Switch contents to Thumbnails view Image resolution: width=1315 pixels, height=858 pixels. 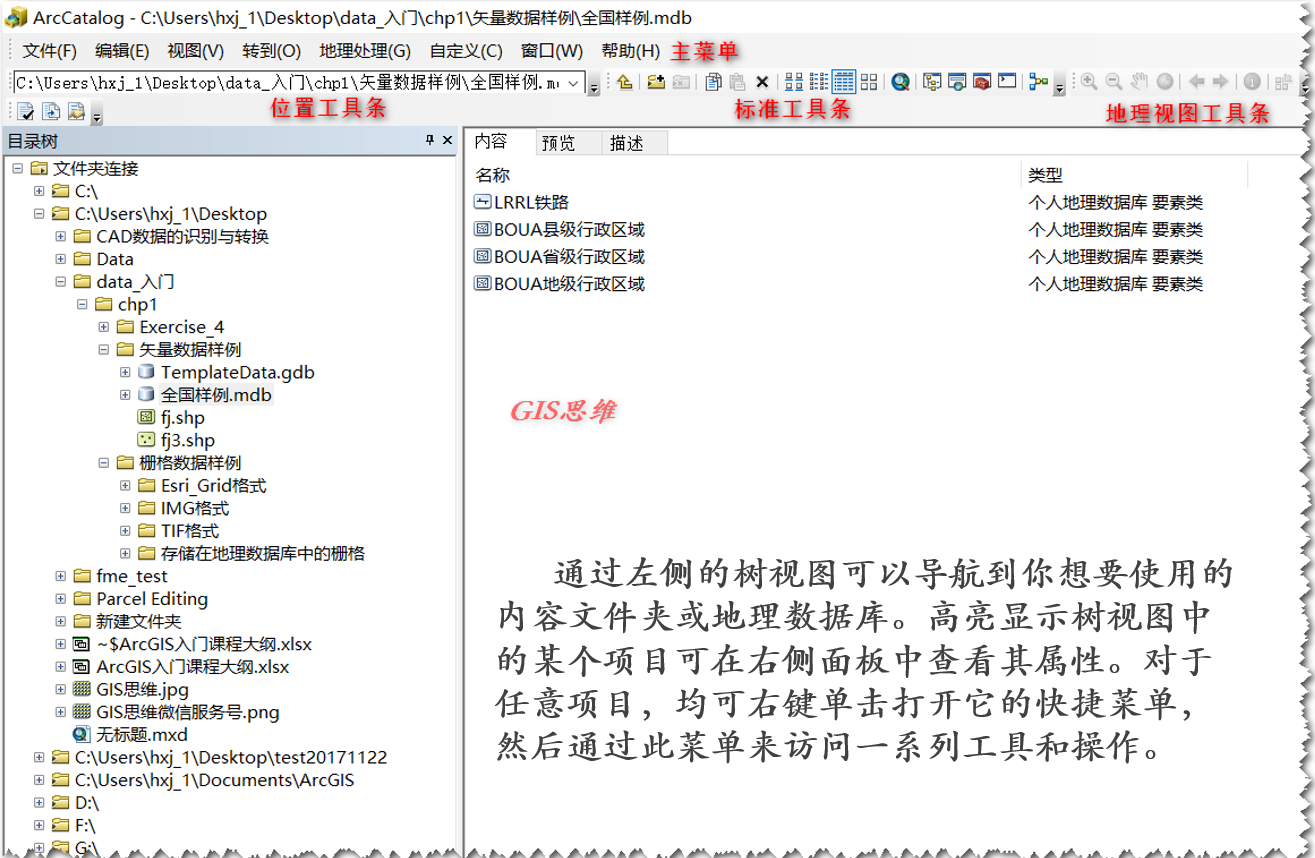point(869,82)
